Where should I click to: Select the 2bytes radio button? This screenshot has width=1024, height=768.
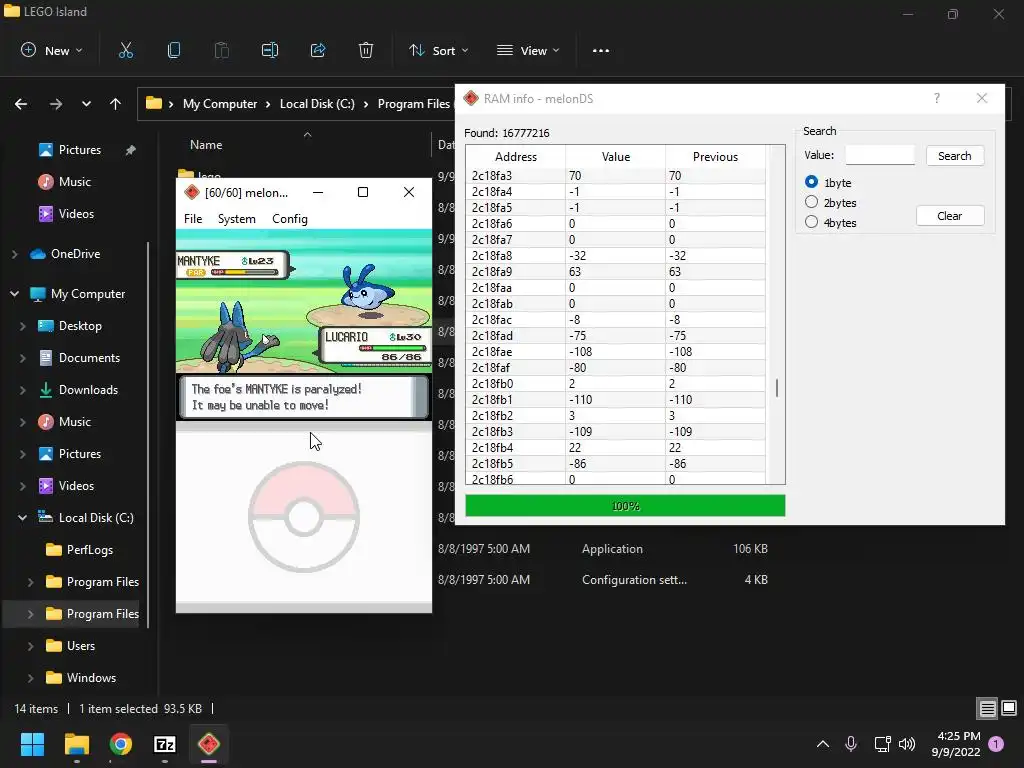(x=811, y=202)
